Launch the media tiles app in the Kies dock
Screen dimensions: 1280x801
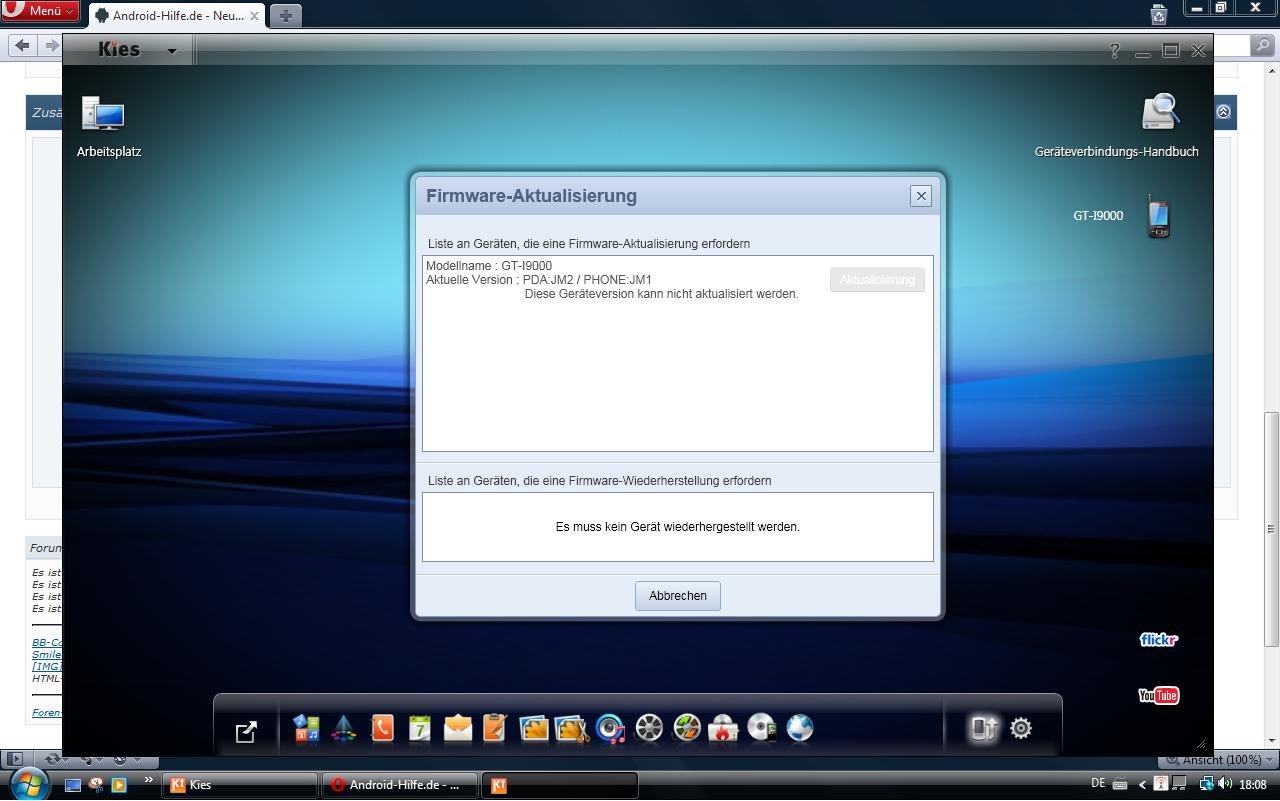point(306,728)
